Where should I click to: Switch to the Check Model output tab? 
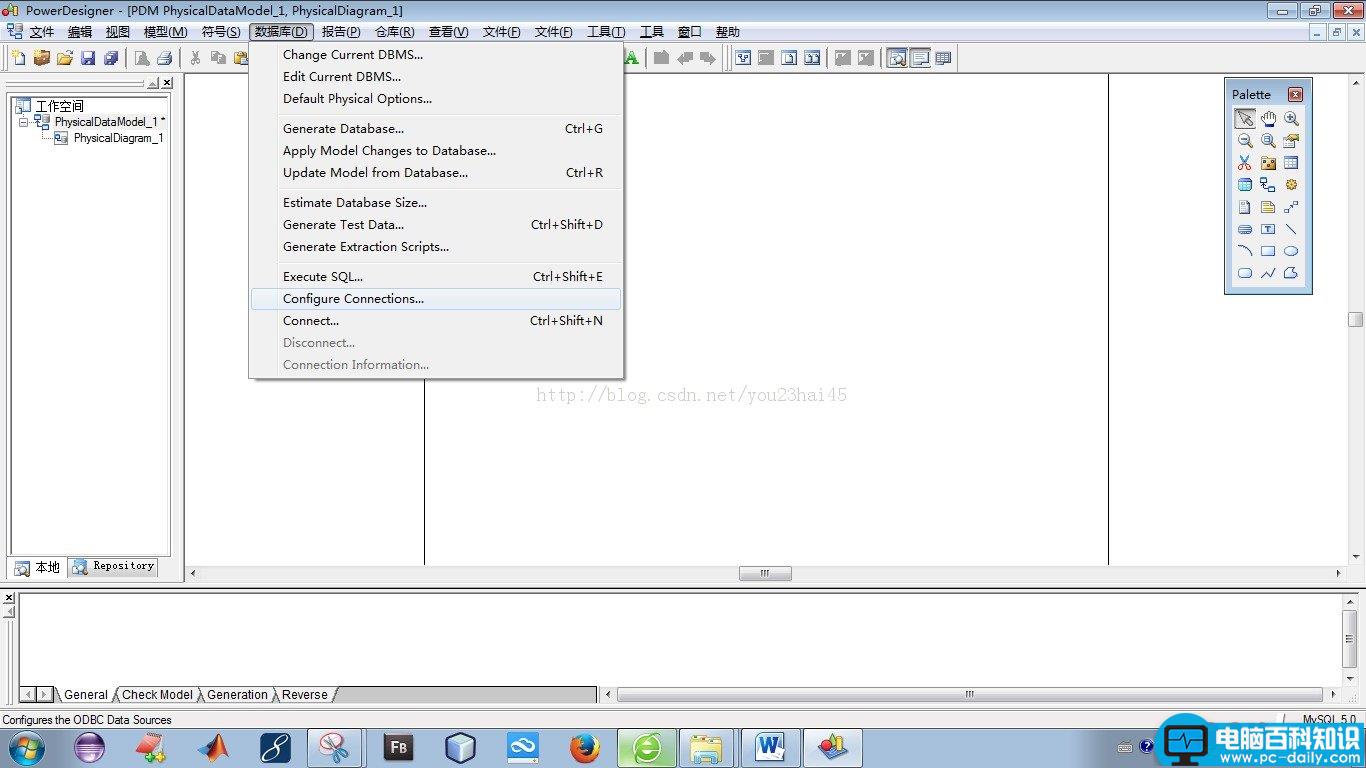click(x=157, y=695)
